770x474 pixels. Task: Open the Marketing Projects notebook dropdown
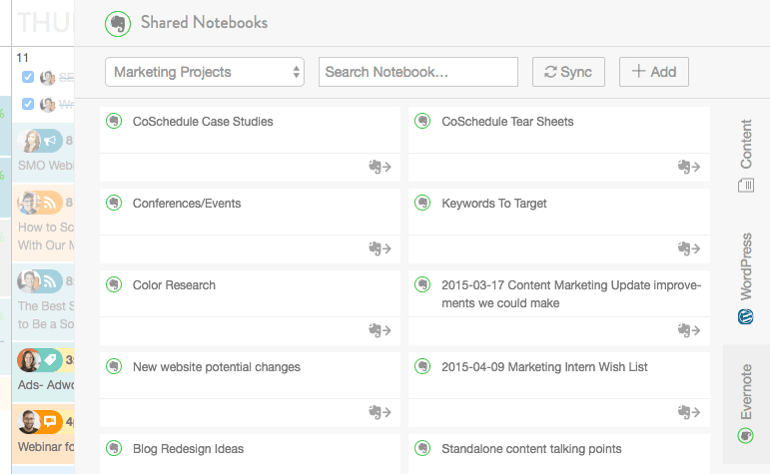(x=205, y=72)
